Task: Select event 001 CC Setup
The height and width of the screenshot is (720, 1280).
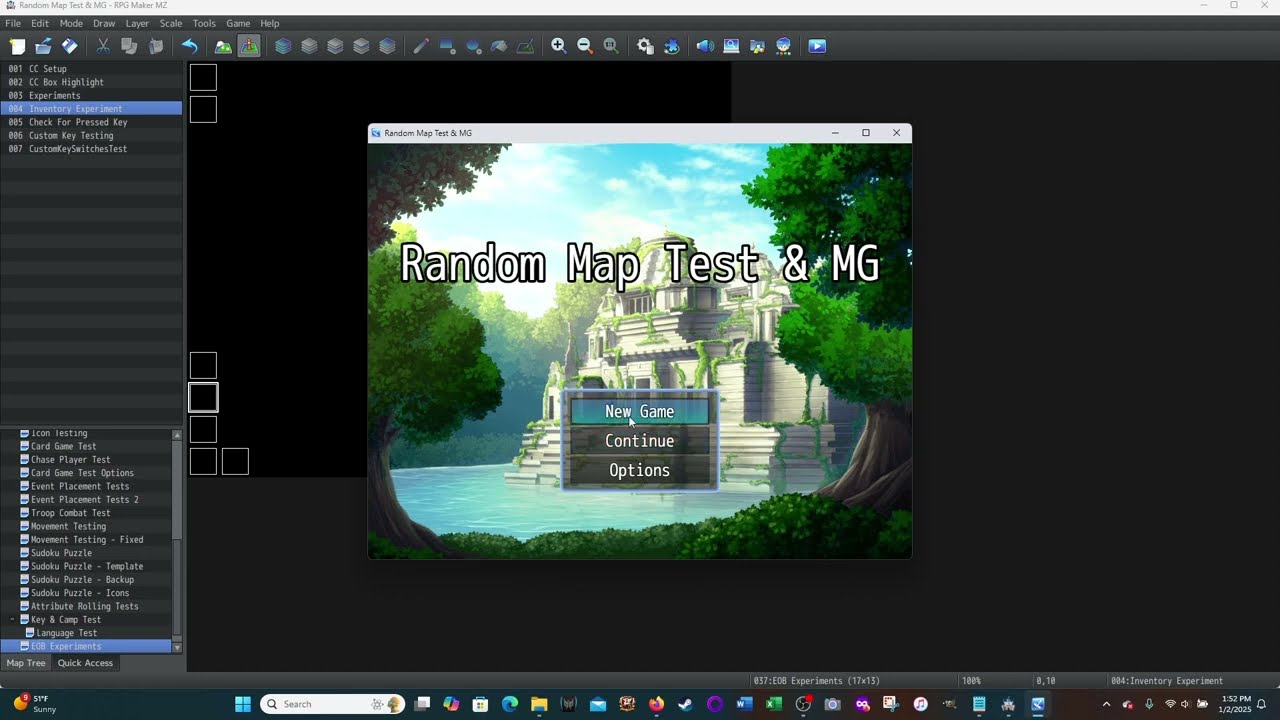Action: pyautogui.click(x=91, y=69)
